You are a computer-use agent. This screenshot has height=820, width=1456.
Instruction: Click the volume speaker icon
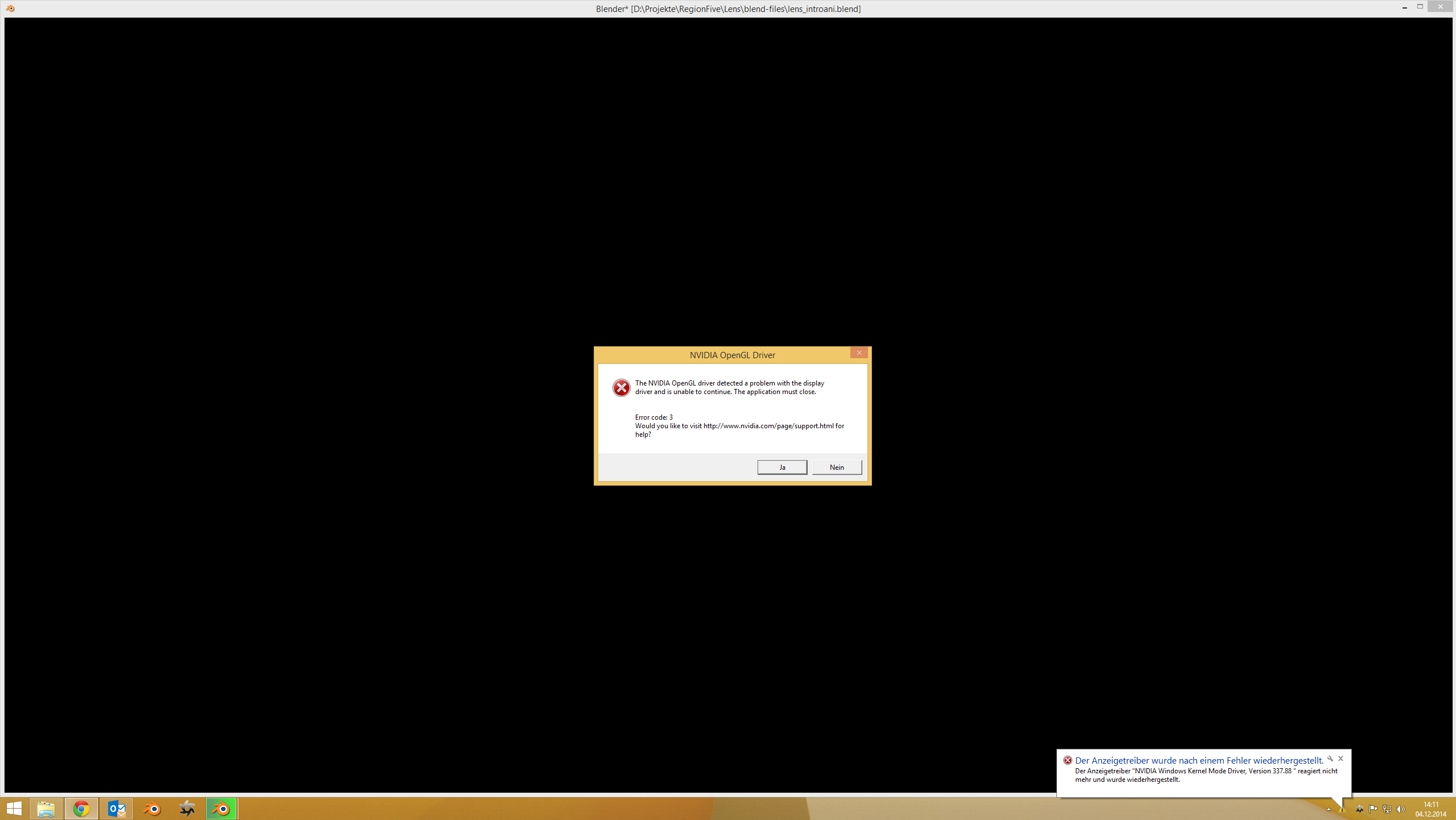[x=1400, y=809]
